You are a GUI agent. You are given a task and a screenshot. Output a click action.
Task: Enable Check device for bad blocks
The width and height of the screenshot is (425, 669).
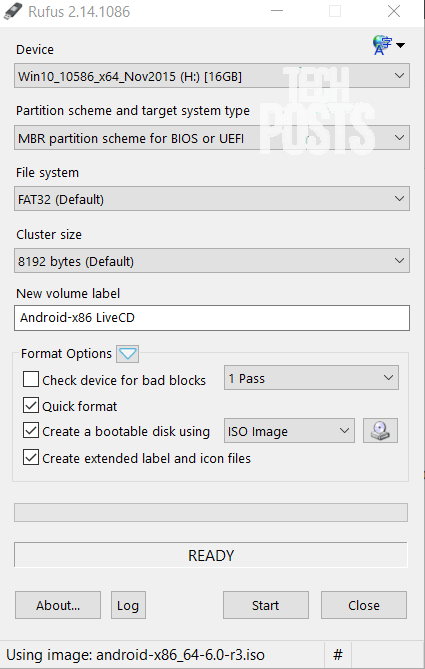point(31,379)
